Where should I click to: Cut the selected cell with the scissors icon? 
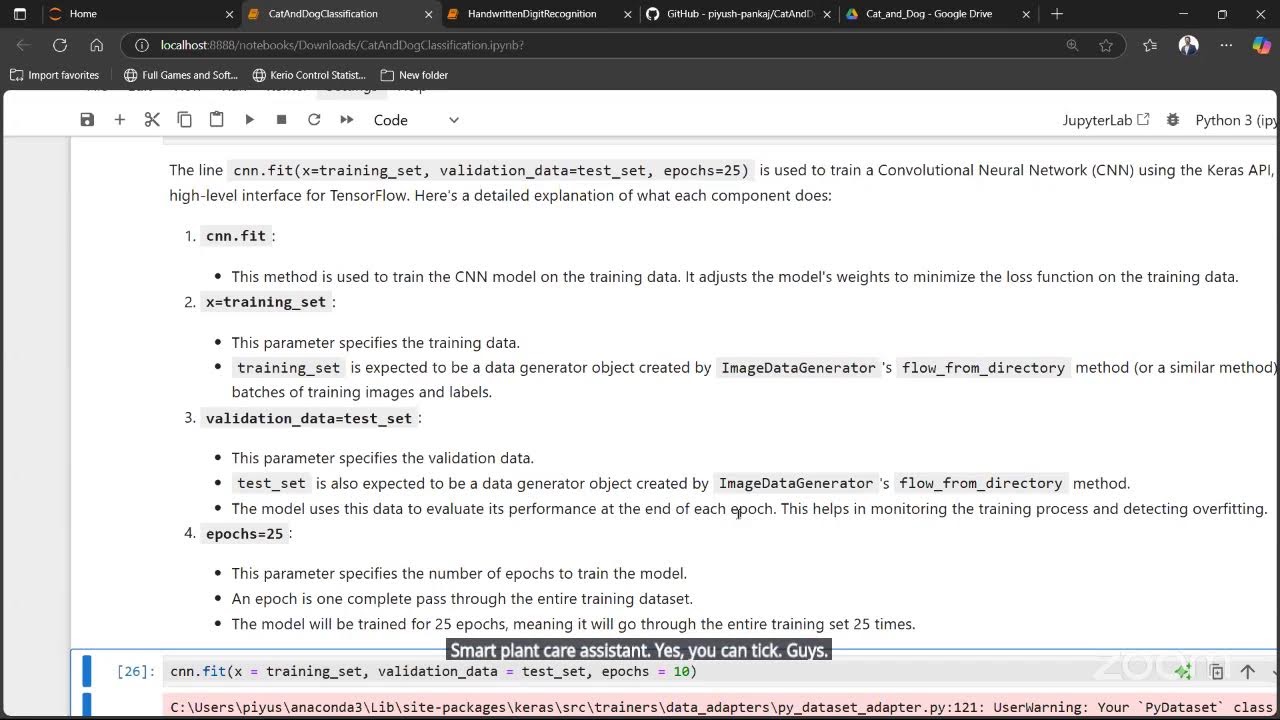pos(152,120)
